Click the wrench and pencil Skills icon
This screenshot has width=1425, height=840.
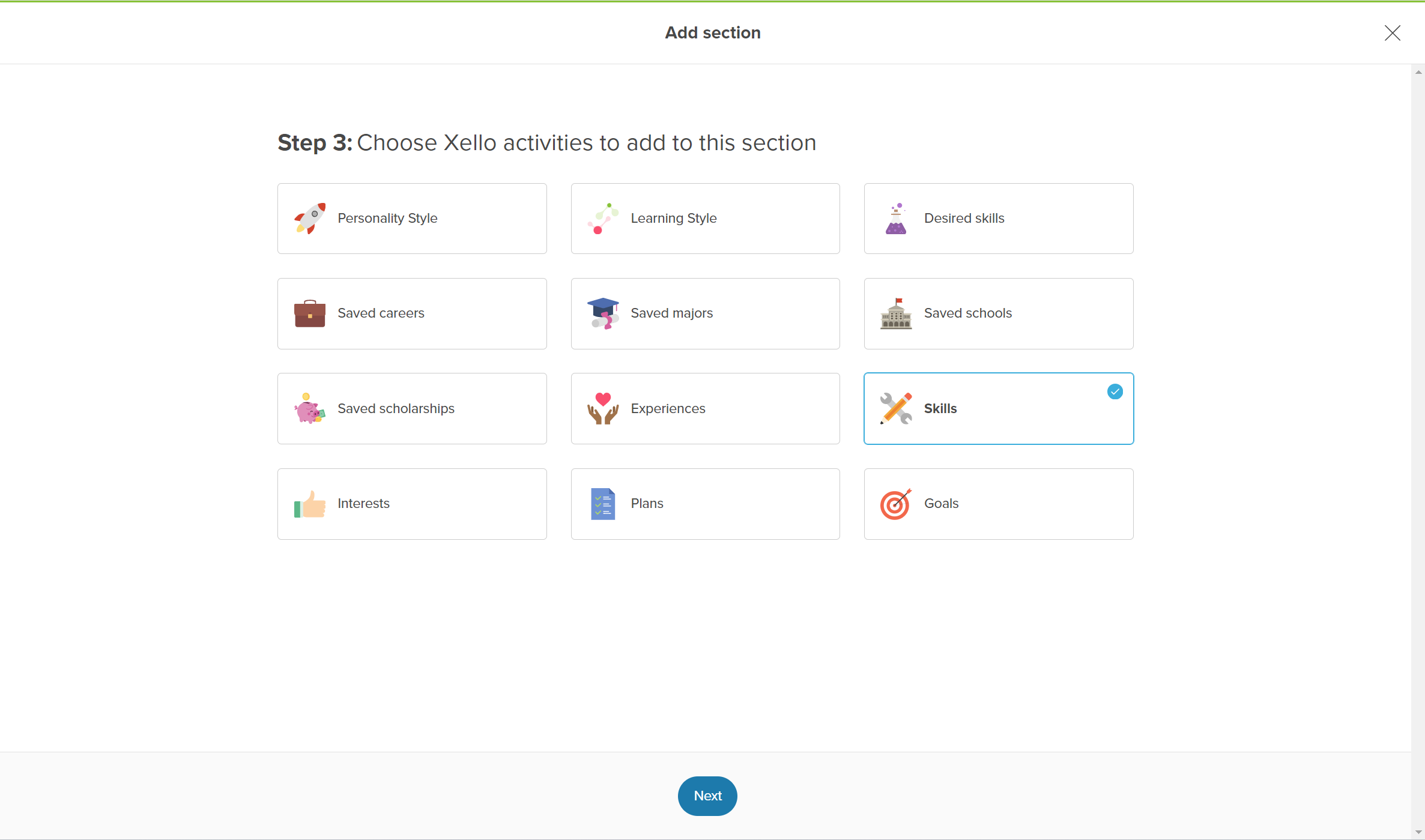[x=895, y=408]
